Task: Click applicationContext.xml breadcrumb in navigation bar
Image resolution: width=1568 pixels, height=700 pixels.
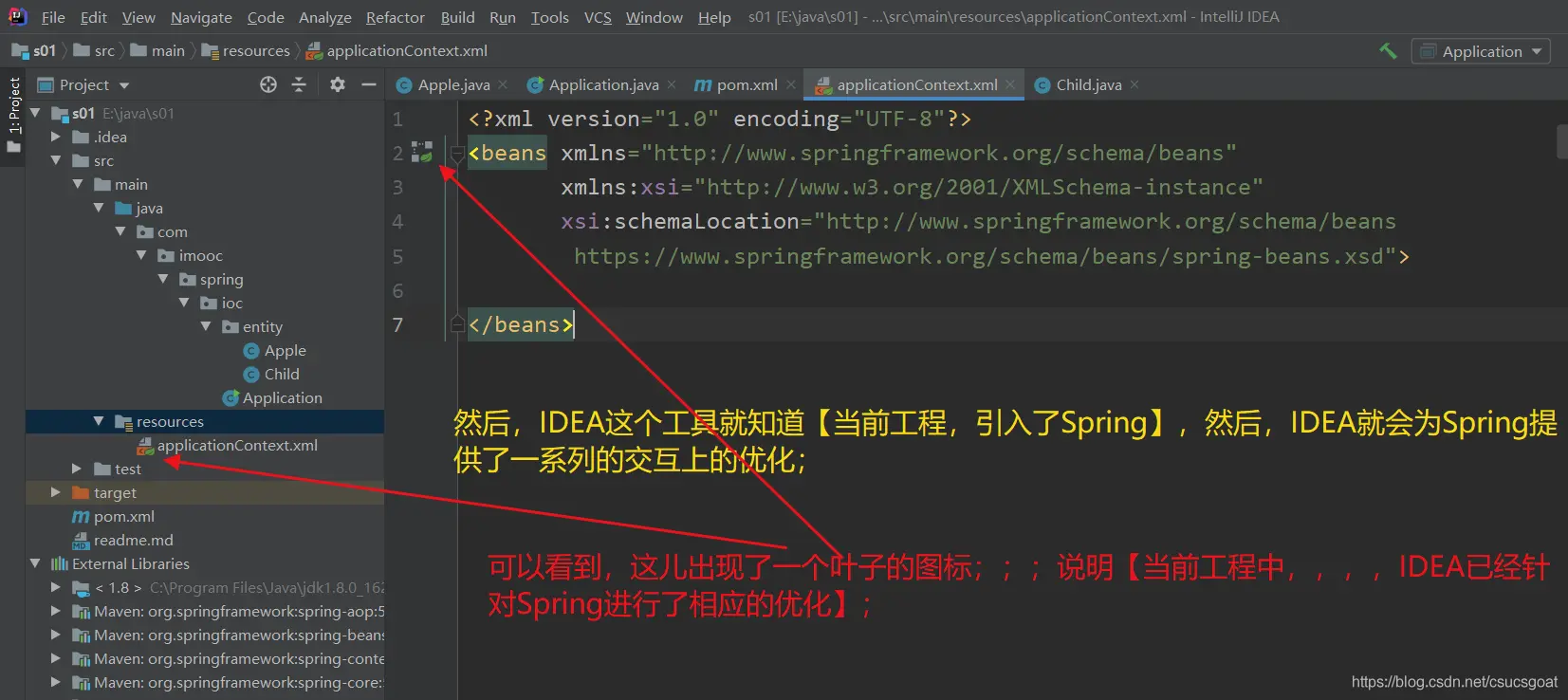Action: [x=397, y=51]
